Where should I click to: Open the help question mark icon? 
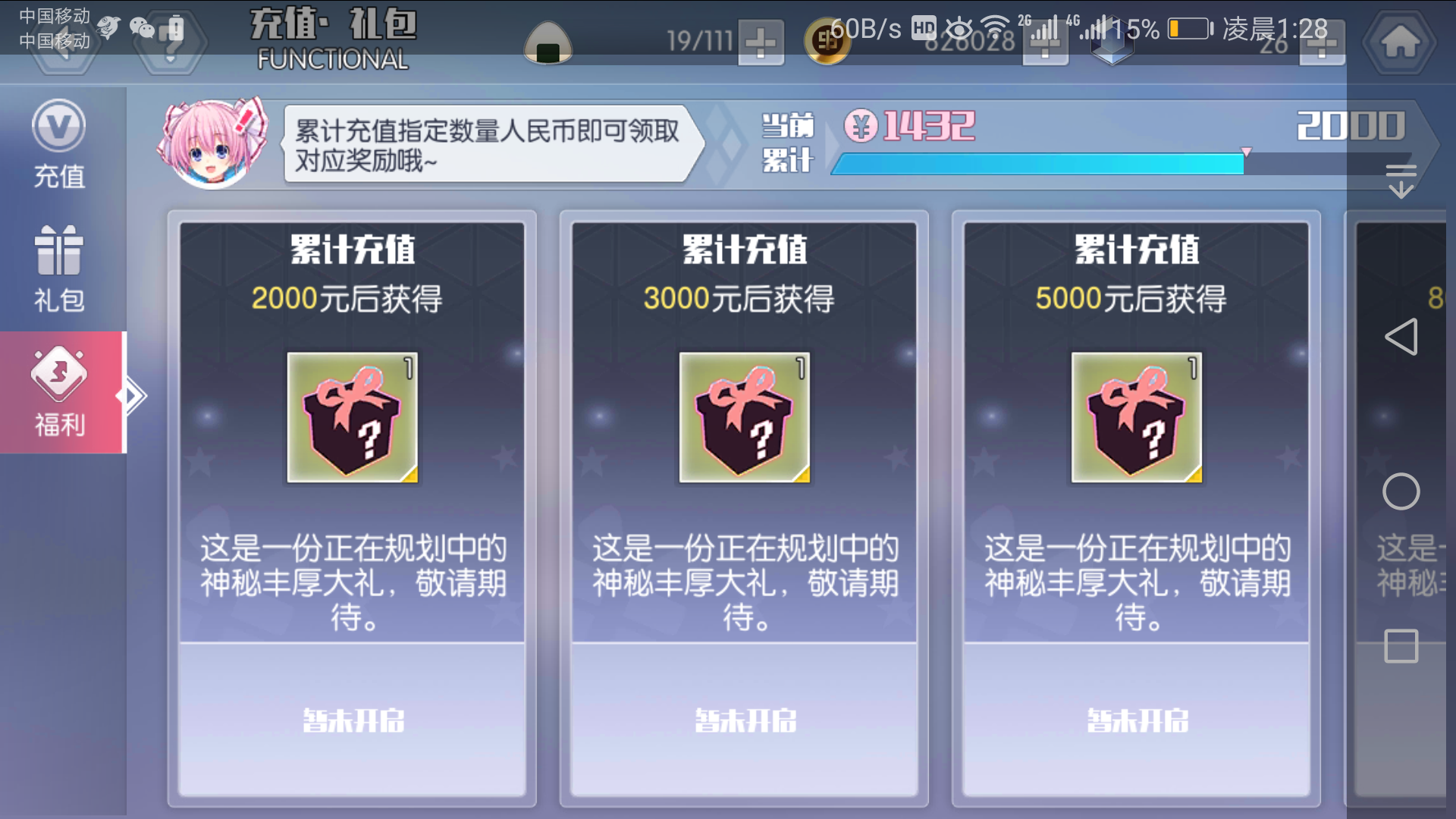tap(171, 42)
